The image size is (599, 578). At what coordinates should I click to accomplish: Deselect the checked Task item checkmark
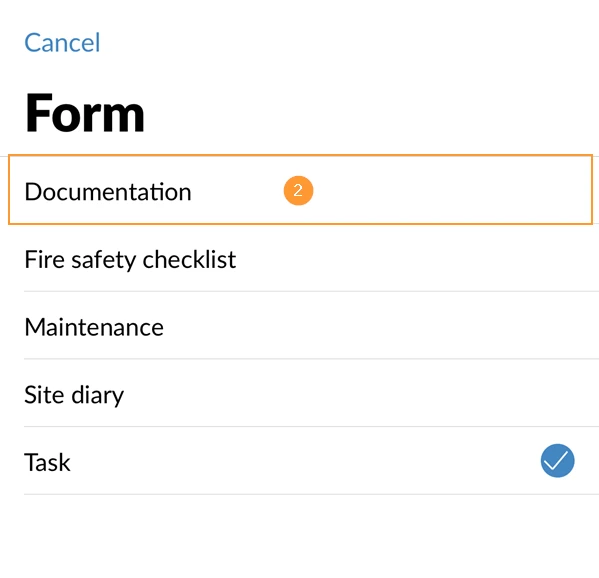557,460
